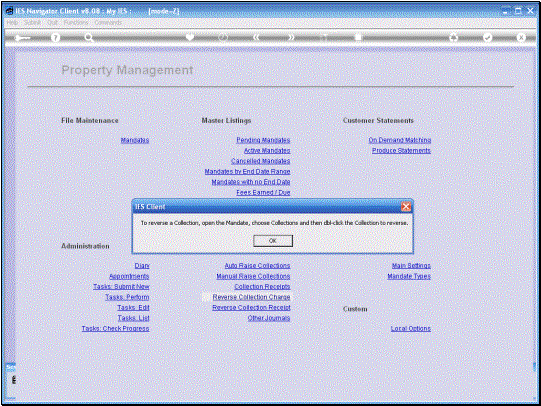Screen dimensions: 541x406
Task: Select the Reverse Collection Receipt link
Action: pyautogui.click(x=251, y=307)
